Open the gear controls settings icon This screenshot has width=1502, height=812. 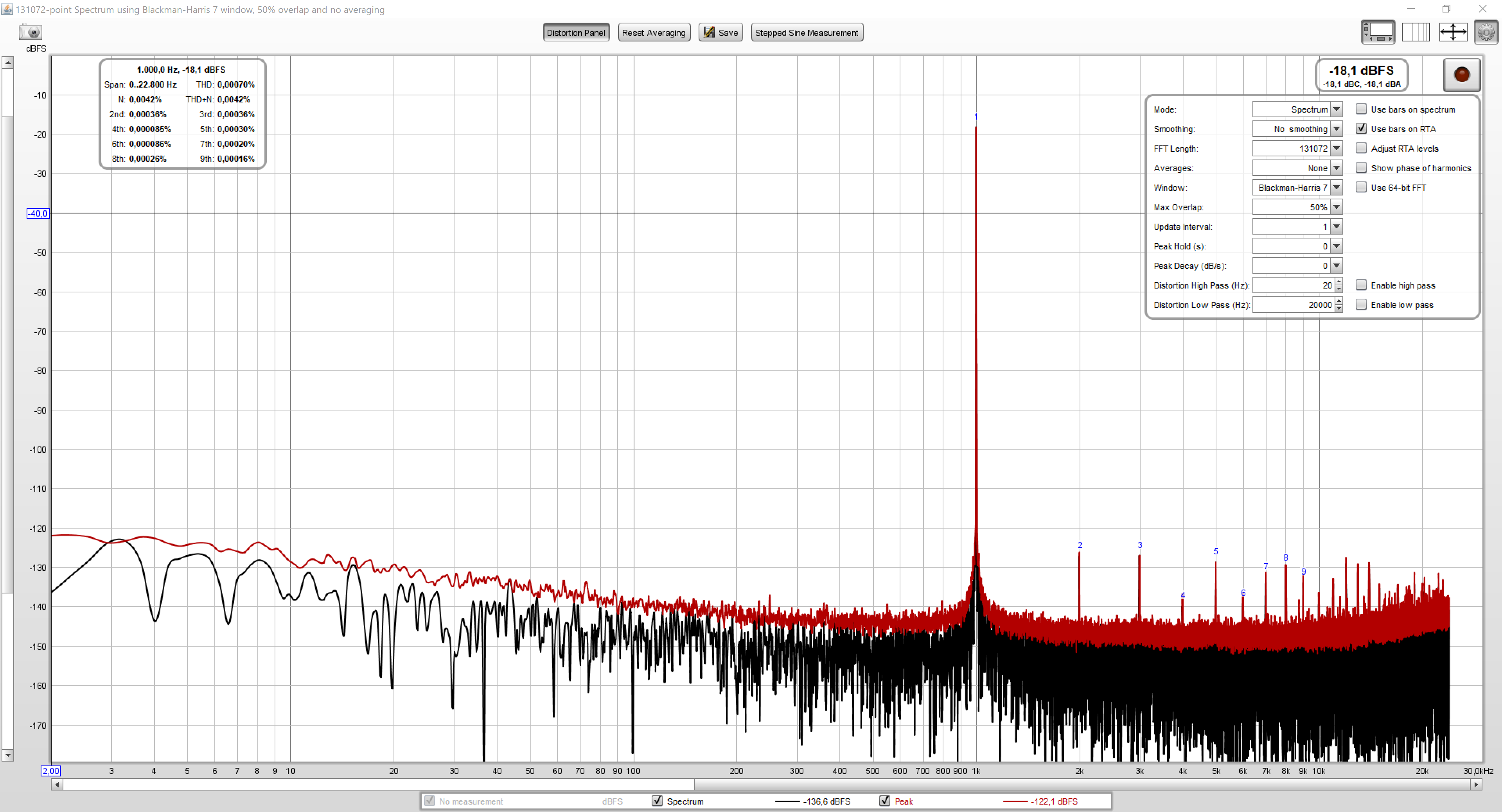click(x=1486, y=32)
